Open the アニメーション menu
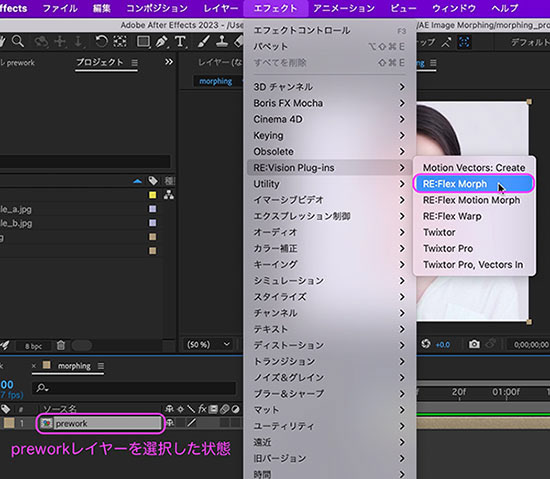Image resolution: width=550 pixels, height=479 pixels. (344, 8)
